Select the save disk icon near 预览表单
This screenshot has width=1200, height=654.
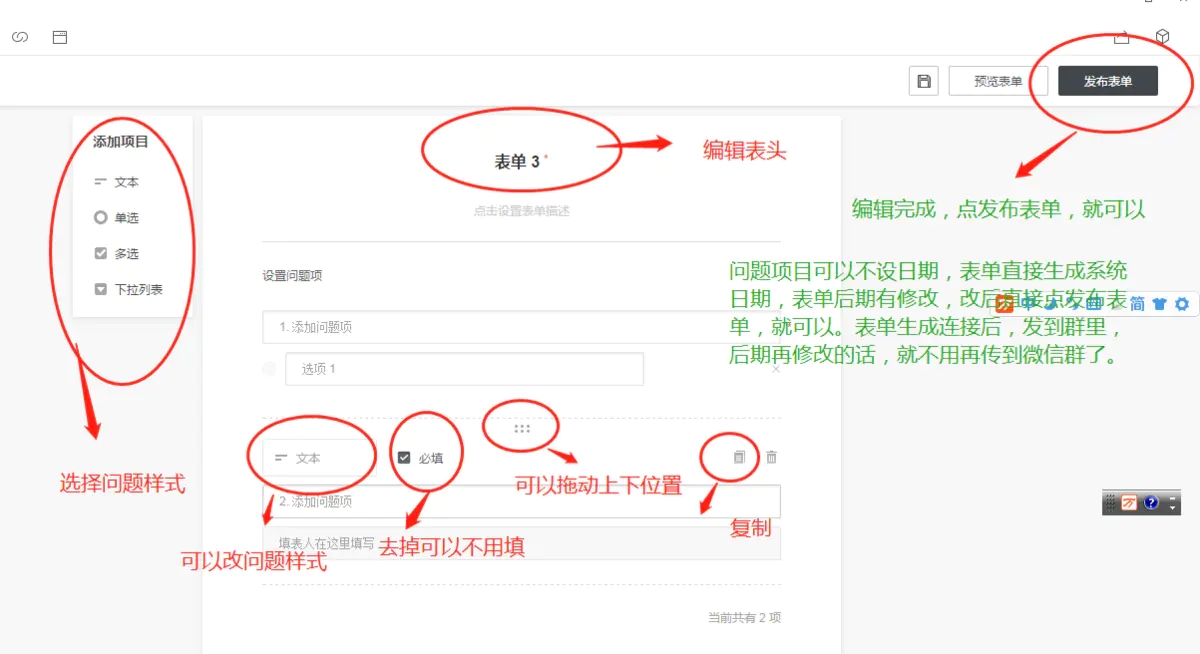(x=922, y=80)
